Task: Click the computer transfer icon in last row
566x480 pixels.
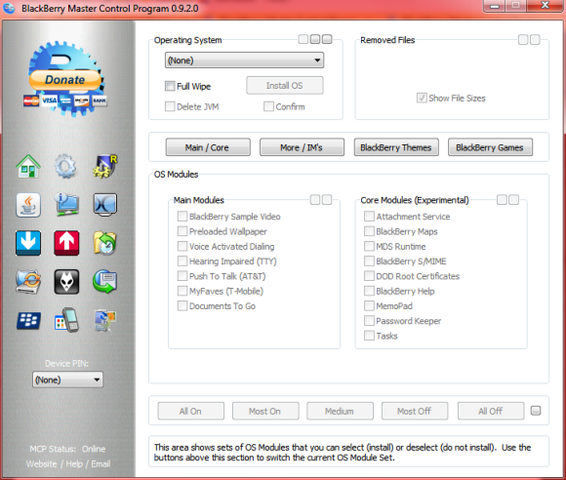Action: [105, 320]
